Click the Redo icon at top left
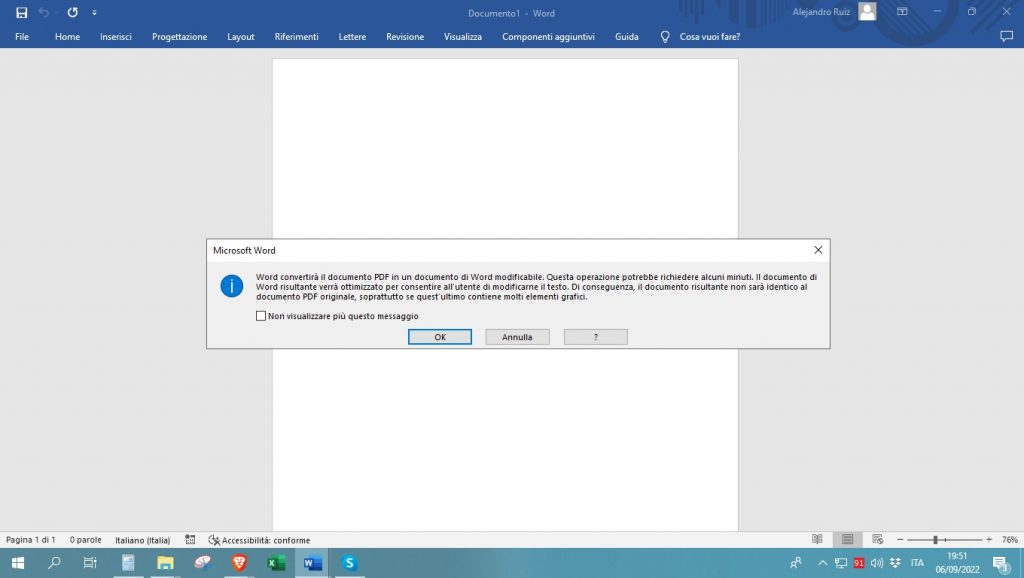Image resolution: width=1024 pixels, height=578 pixels. (71, 13)
